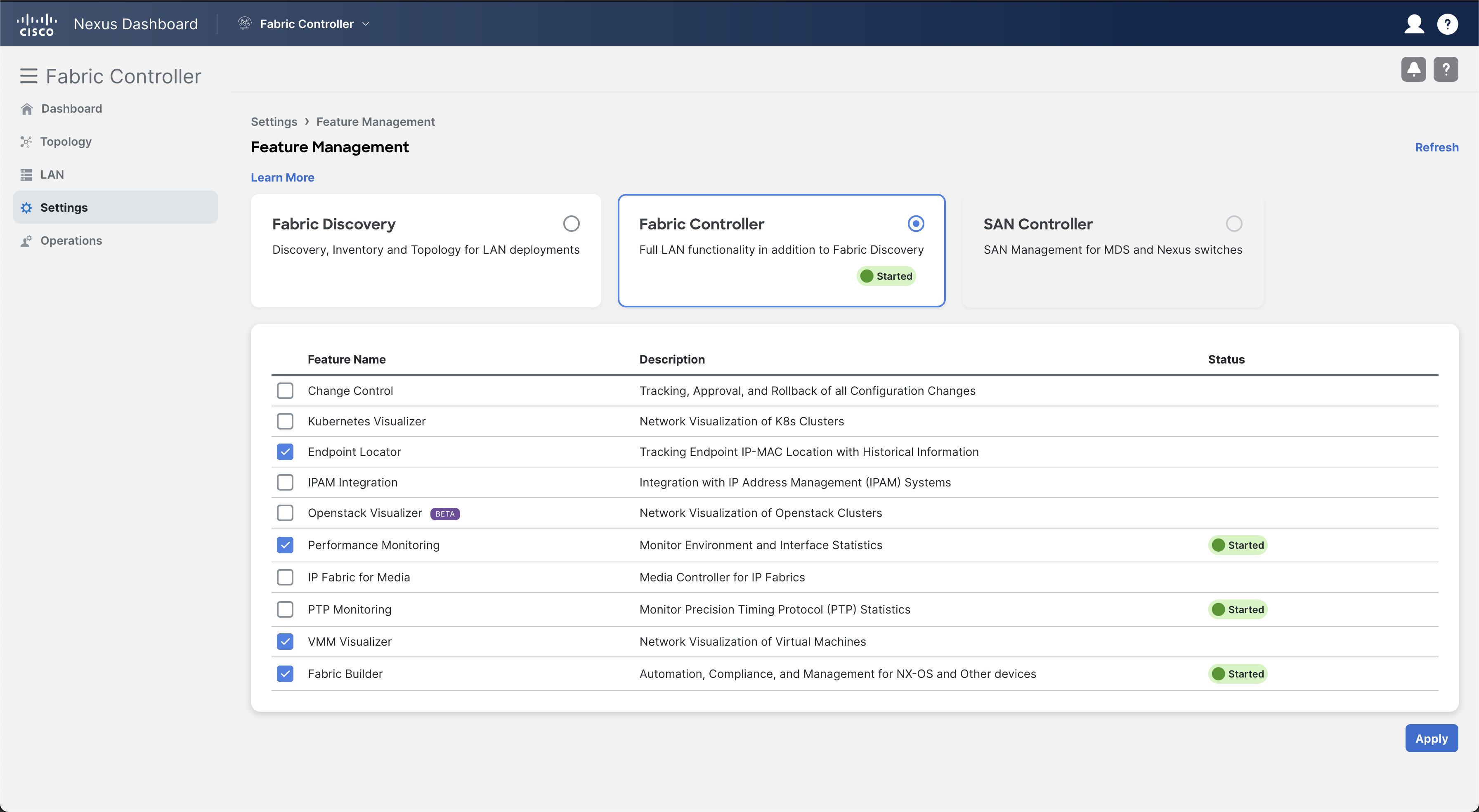1479x812 pixels.
Task: Click the 'Network Visualization of Virtual Machines' text
Action: click(x=752, y=642)
